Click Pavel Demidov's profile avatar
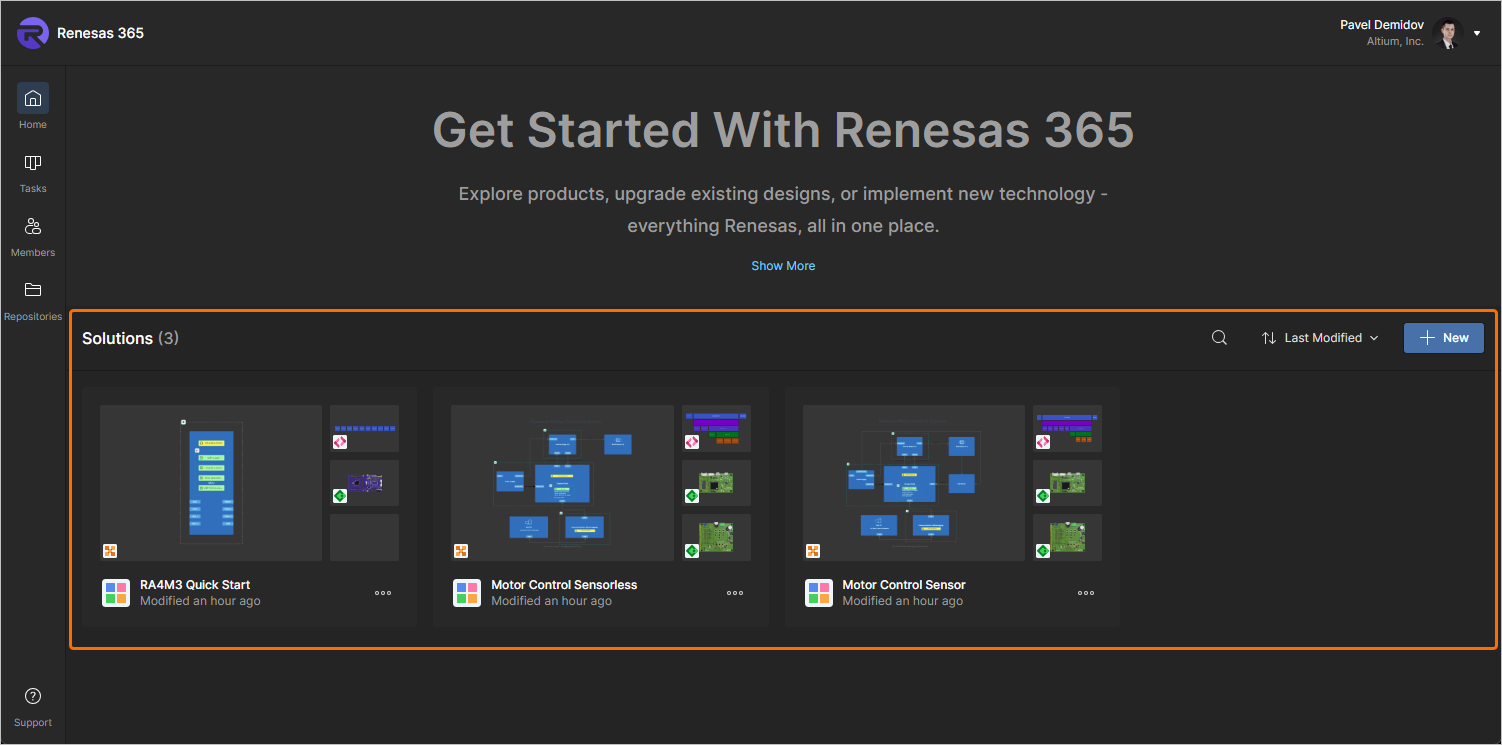The image size is (1502, 745). [1446, 33]
